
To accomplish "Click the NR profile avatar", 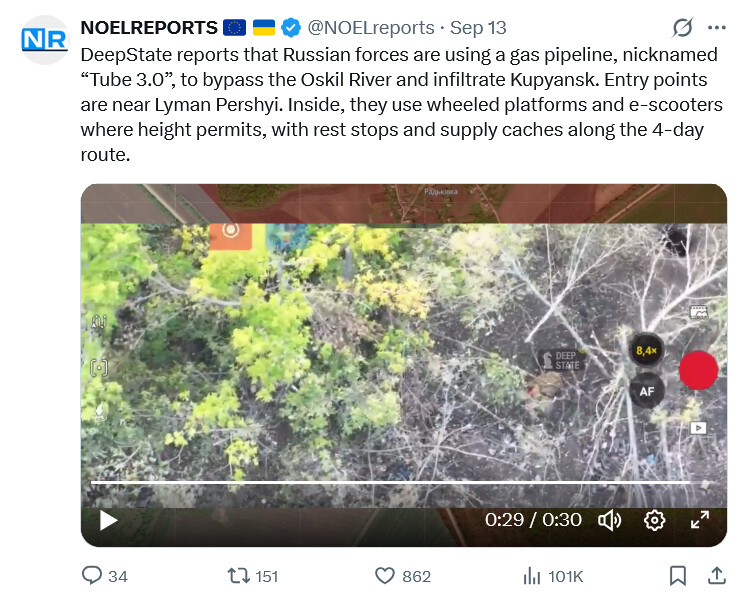I will [44, 39].
